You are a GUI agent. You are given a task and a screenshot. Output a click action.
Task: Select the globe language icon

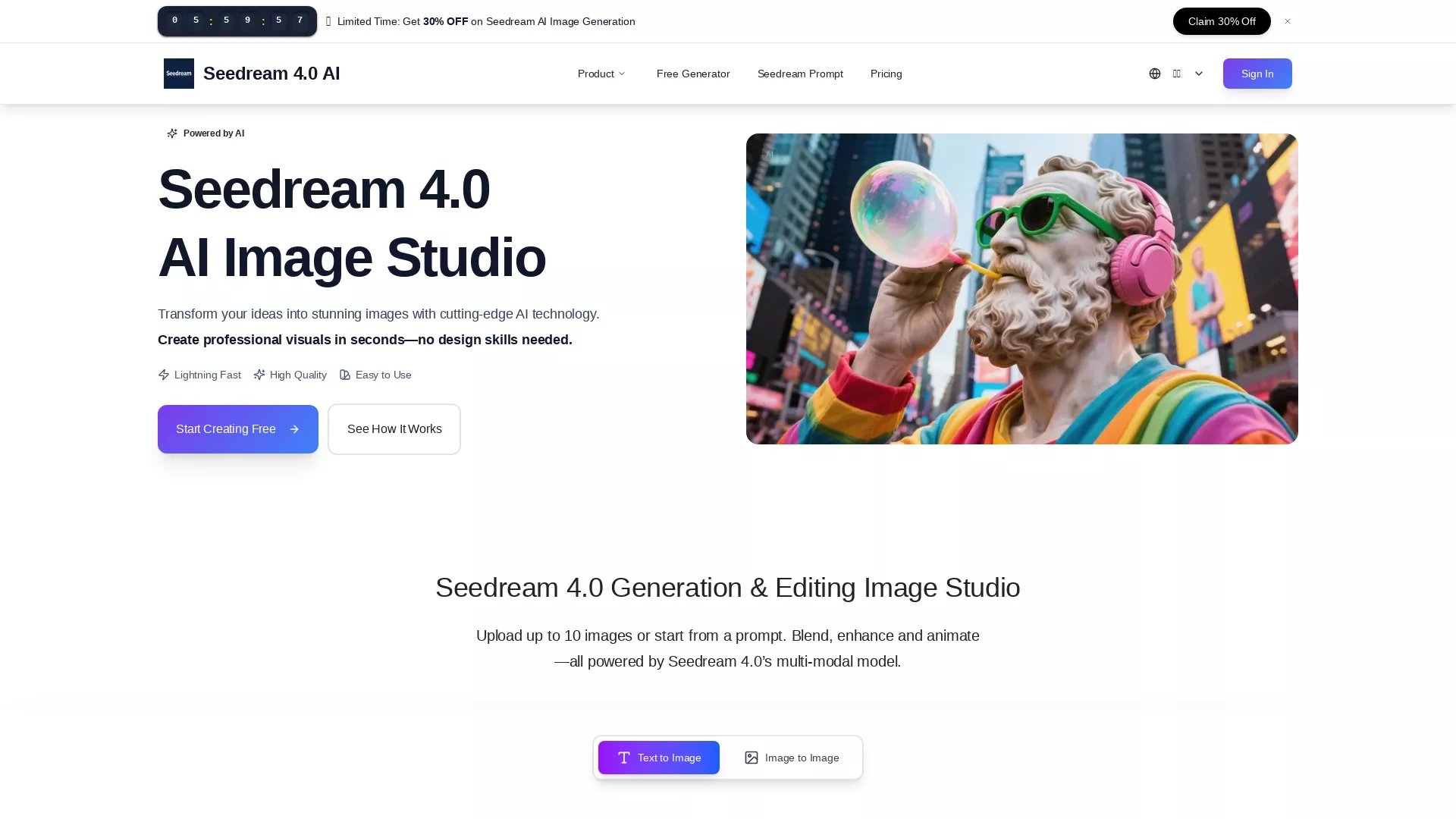(x=1154, y=74)
